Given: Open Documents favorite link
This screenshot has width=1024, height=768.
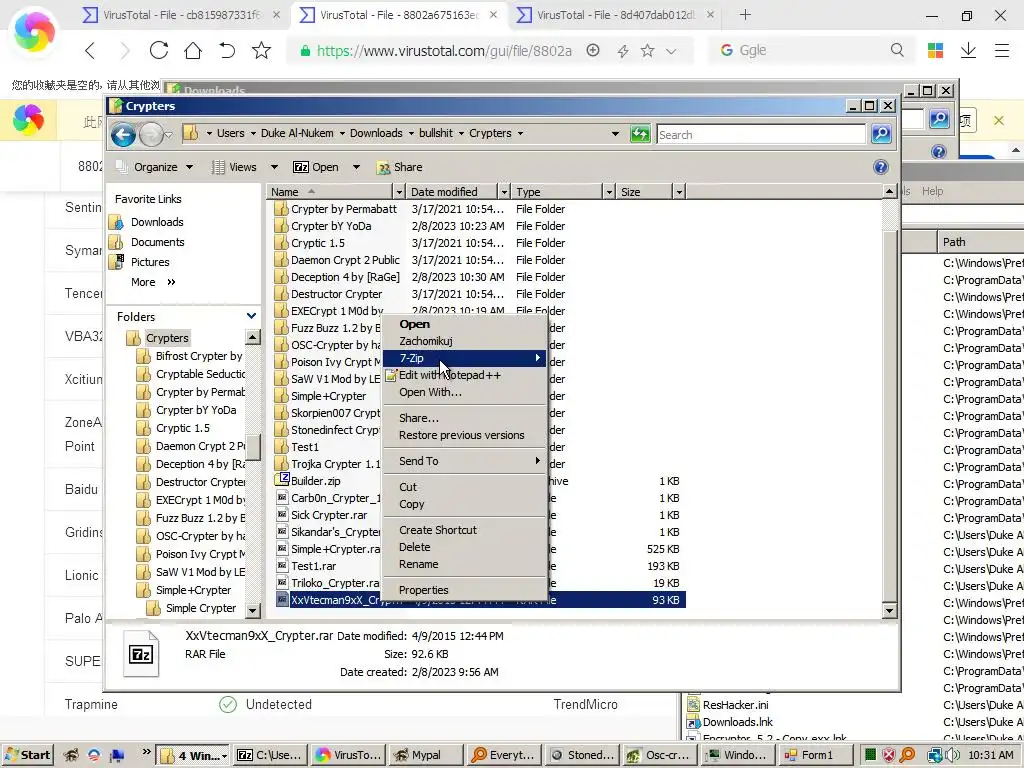Looking at the screenshot, I should click(x=157, y=242).
